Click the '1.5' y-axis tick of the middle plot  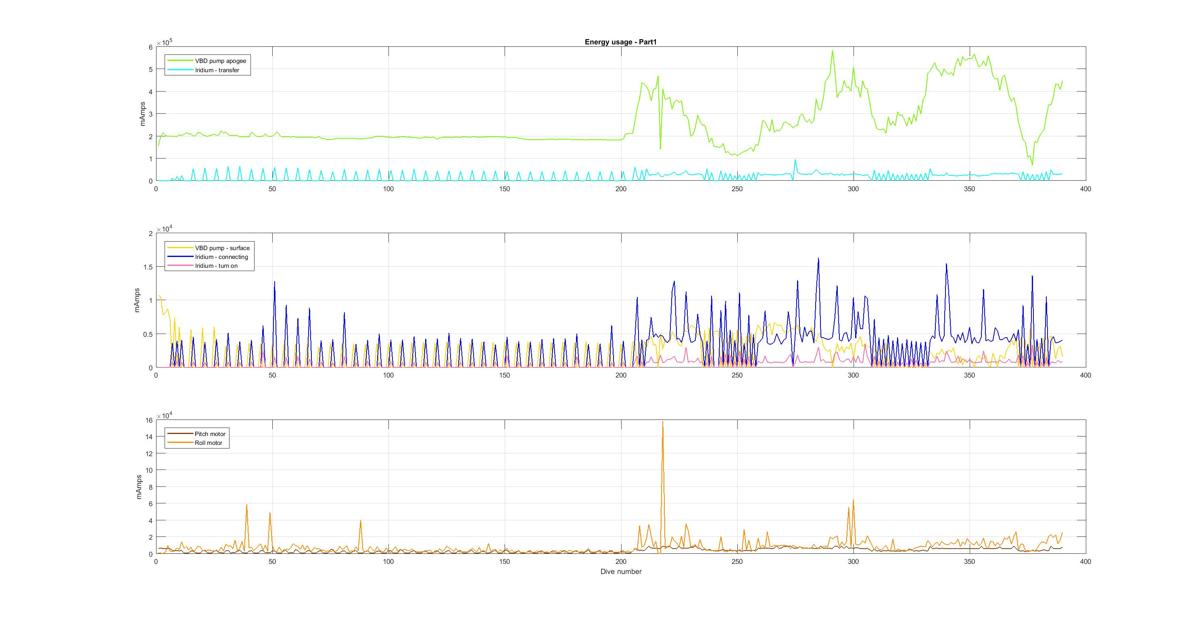tap(148, 267)
